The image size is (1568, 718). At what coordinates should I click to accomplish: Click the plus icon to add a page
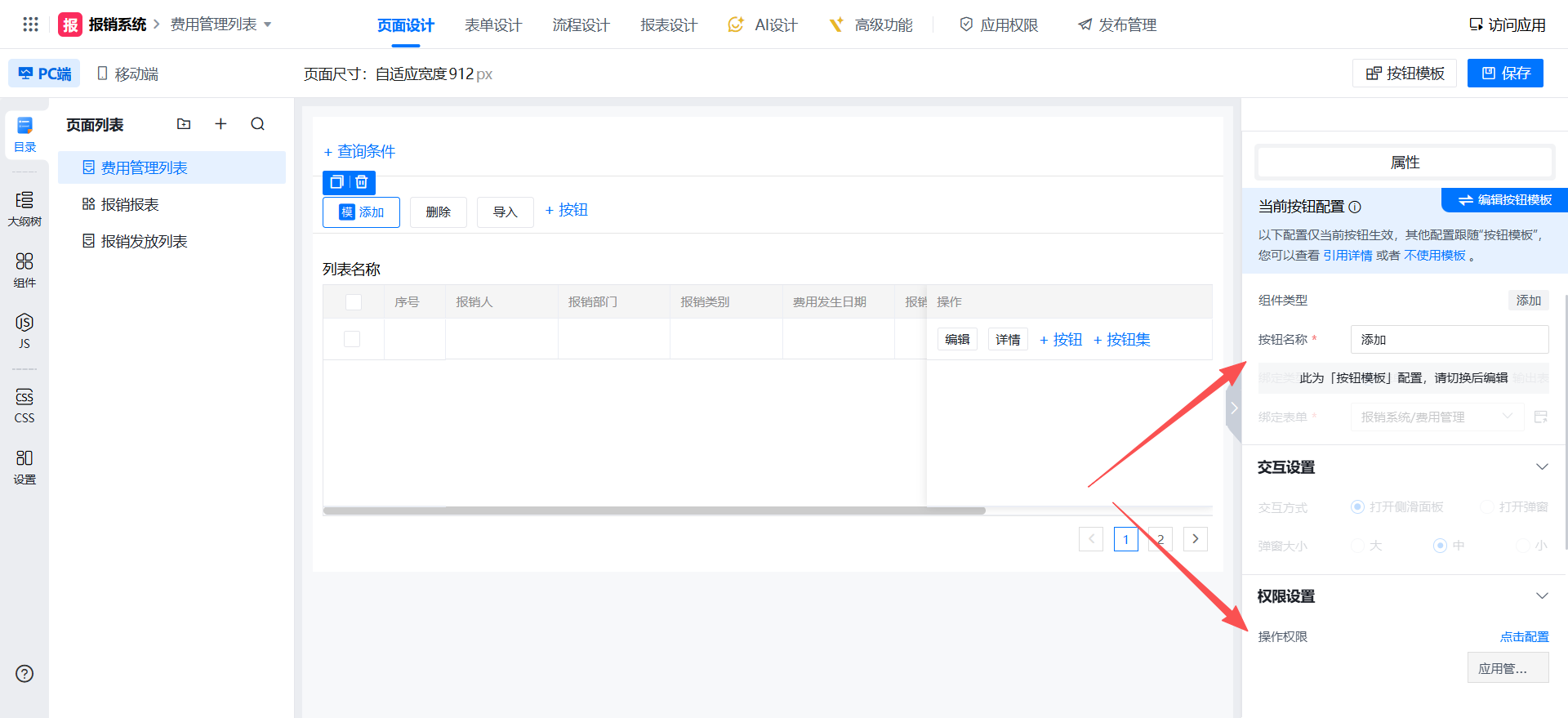point(220,124)
